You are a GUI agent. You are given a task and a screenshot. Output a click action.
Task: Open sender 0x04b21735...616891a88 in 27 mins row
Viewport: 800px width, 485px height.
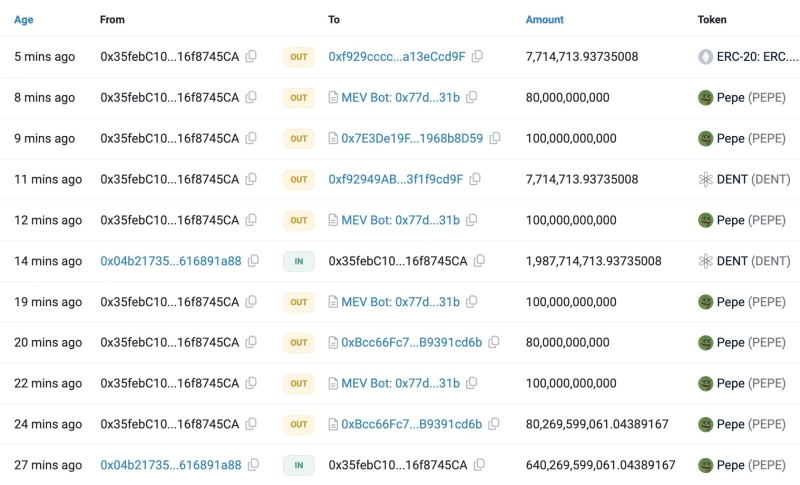170,465
